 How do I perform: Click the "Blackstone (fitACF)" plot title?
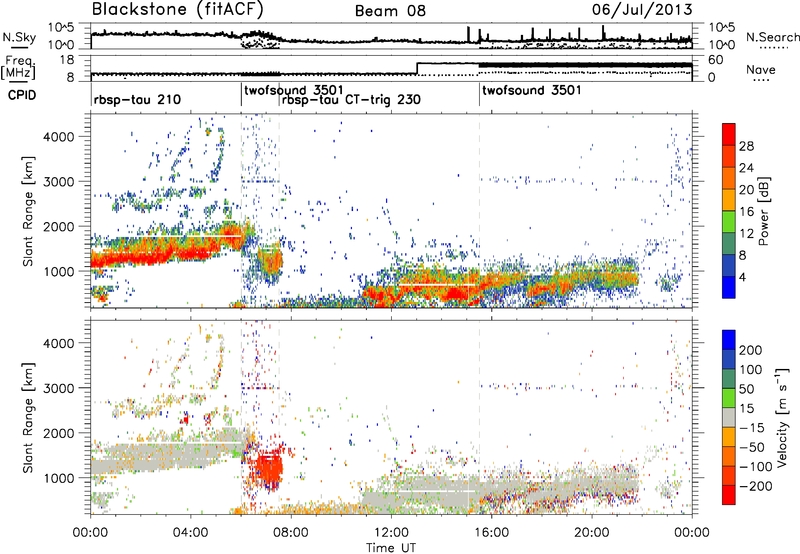[x=177, y=9]
